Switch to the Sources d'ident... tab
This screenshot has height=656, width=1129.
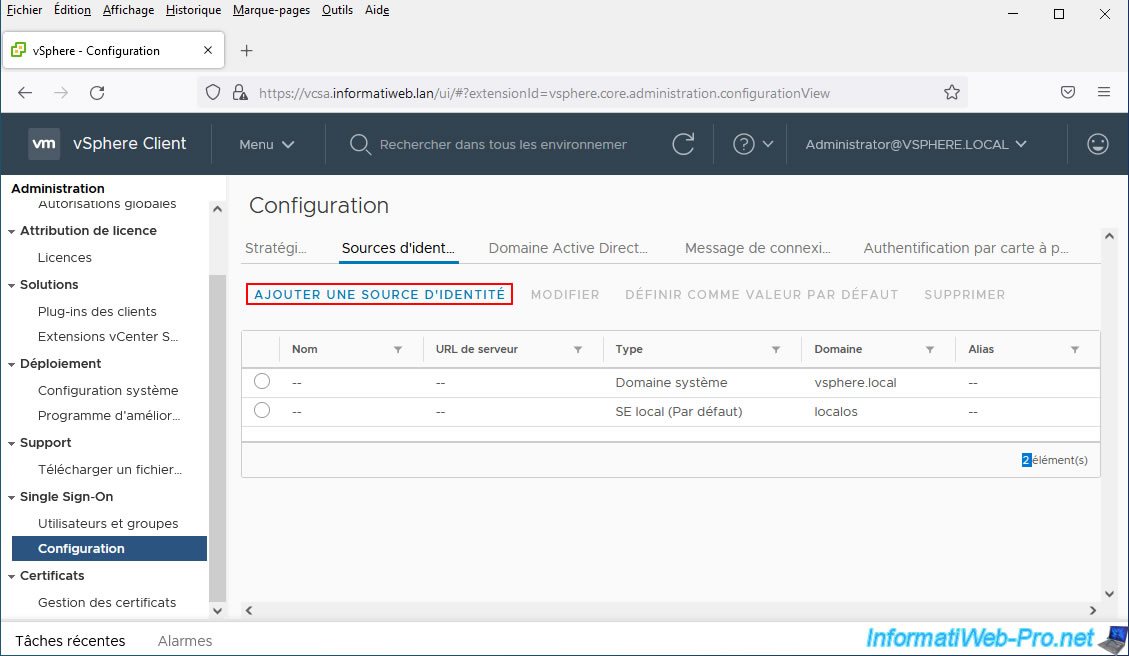pyautogui.click(x=398, y=248)
